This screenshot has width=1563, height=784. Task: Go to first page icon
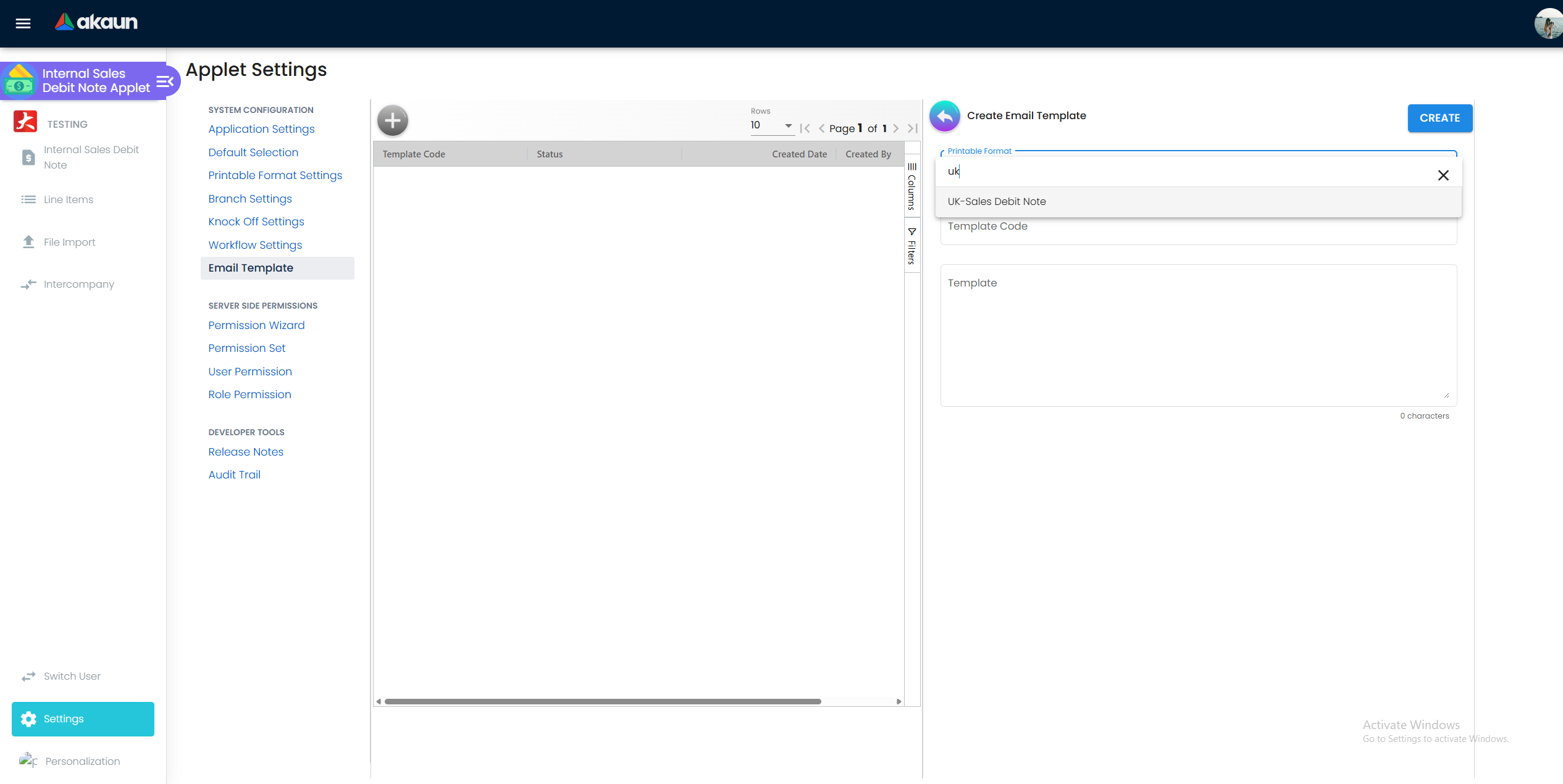point(805,128)
